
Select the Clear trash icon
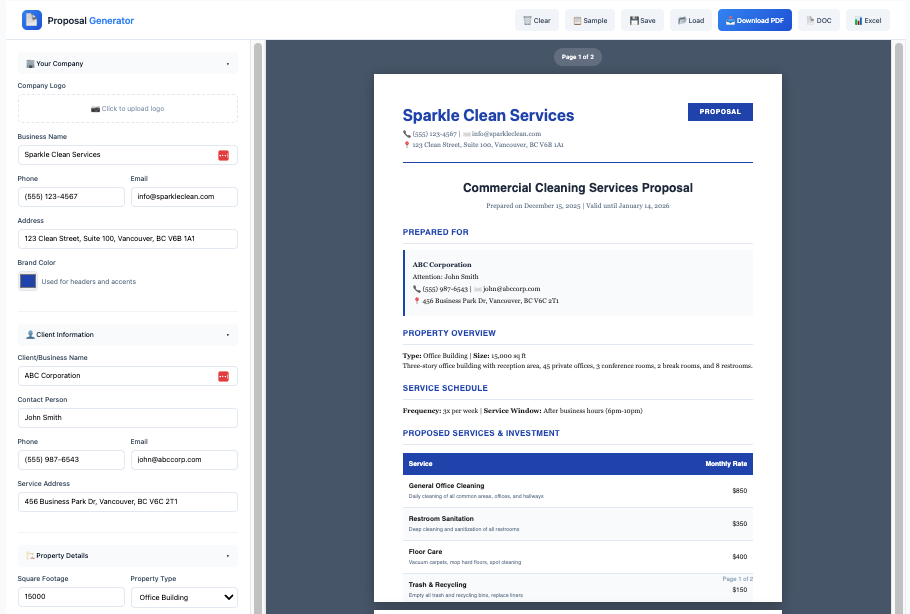coord(526,19)
